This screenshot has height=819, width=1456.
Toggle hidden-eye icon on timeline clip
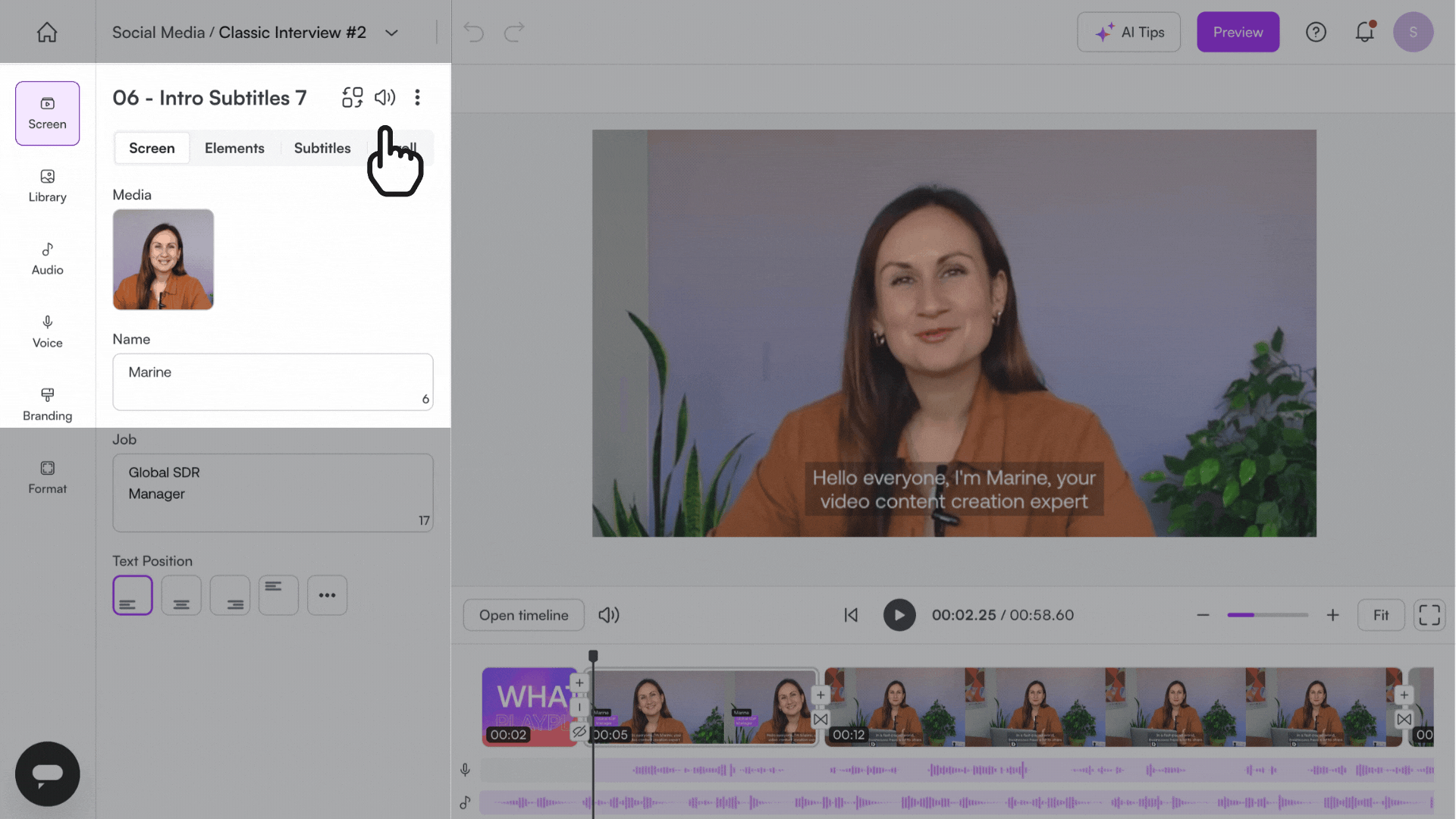[579, 732]
